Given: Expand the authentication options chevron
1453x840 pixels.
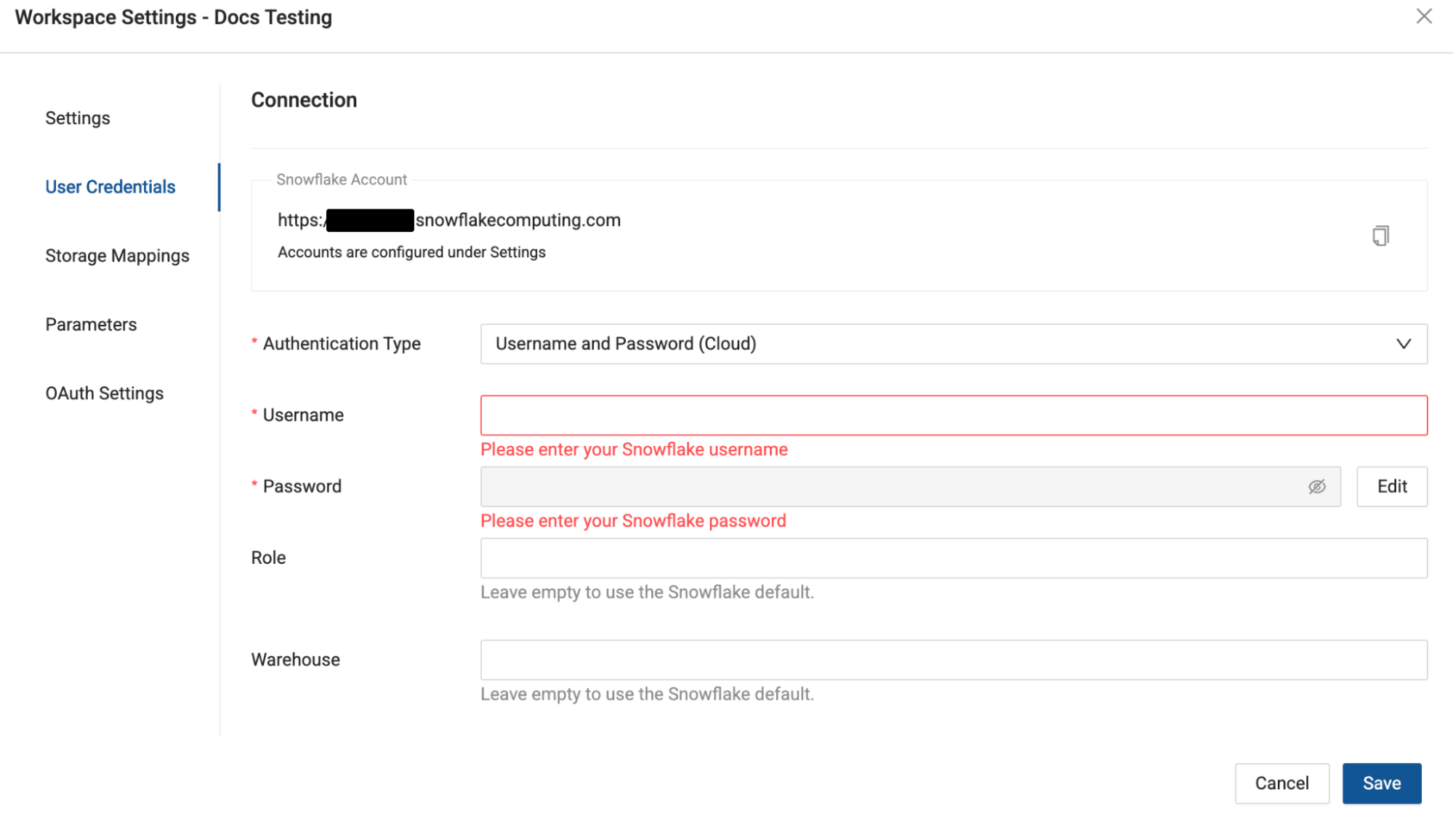Looking at the screenshot, I should pyautogui.click(x=1404, y=344).
